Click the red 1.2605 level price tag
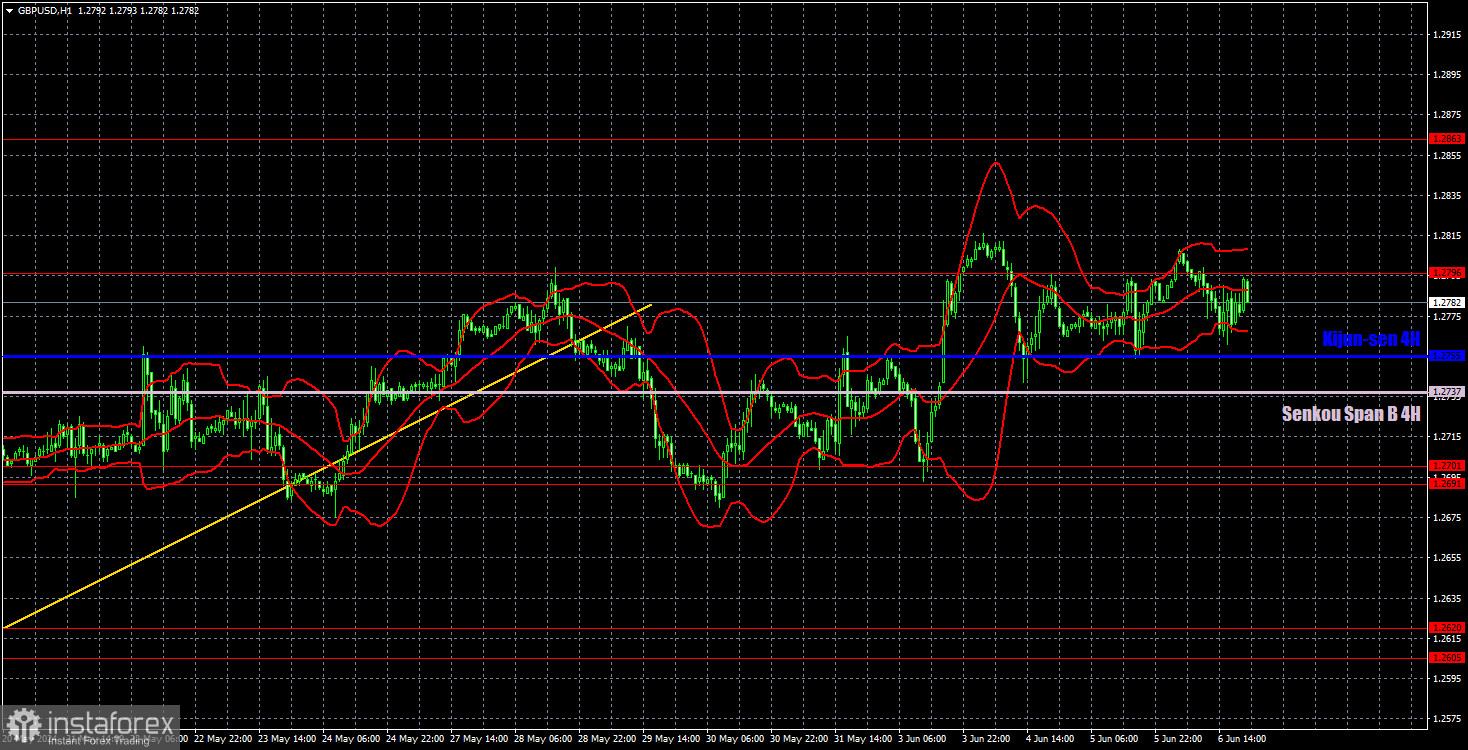Image resolution: width=1468 pixels, height=750 pixels. click(1447, 657)
